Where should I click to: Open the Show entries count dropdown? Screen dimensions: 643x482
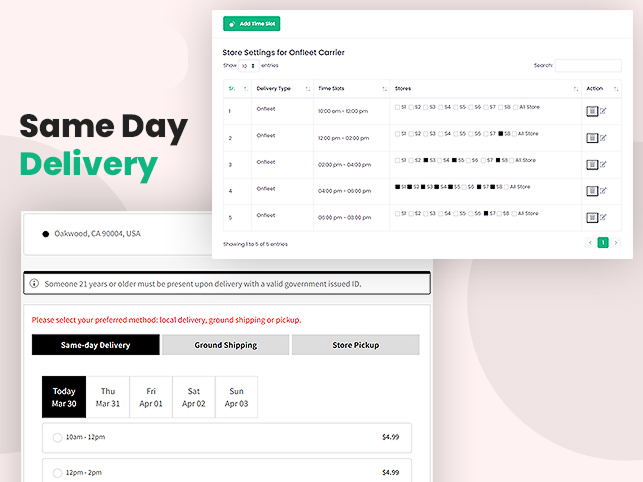[x=249, y=66]
